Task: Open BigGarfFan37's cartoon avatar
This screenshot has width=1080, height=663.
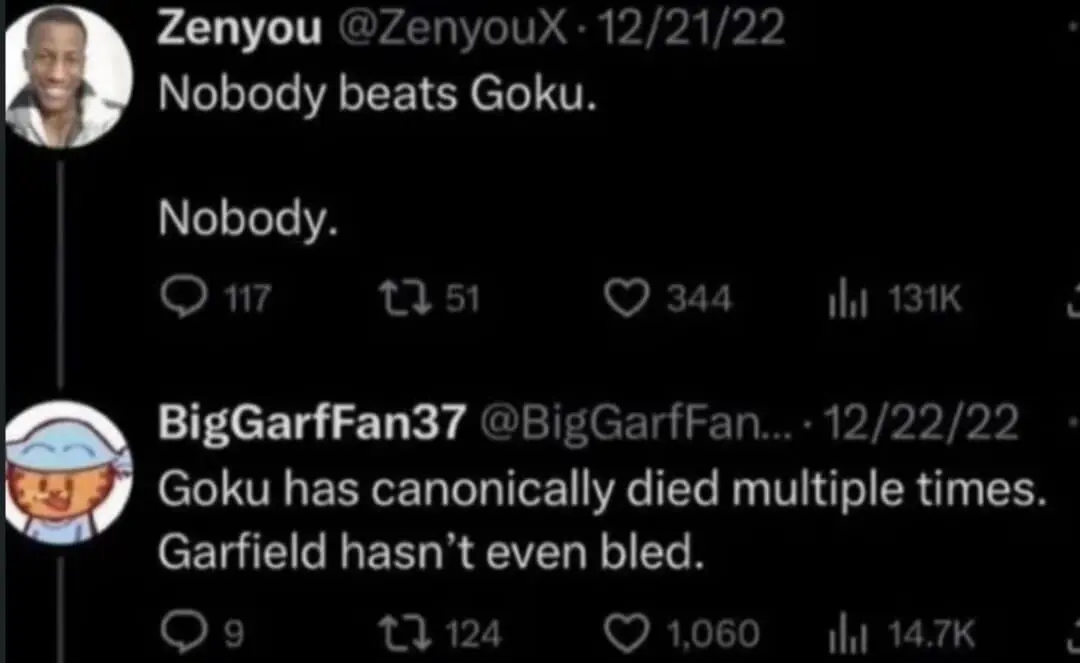Action: [x=66, y=472]
